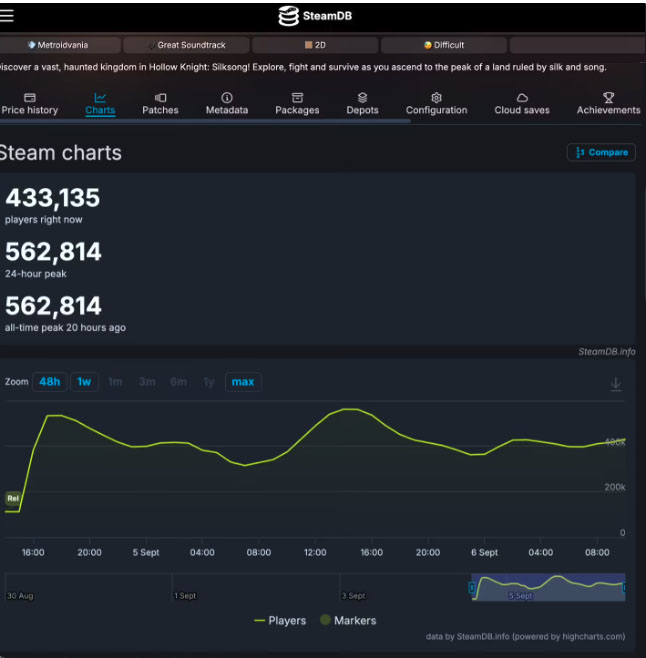Open the Packages tab
The image size is (646, 658).
coord(297,104)
